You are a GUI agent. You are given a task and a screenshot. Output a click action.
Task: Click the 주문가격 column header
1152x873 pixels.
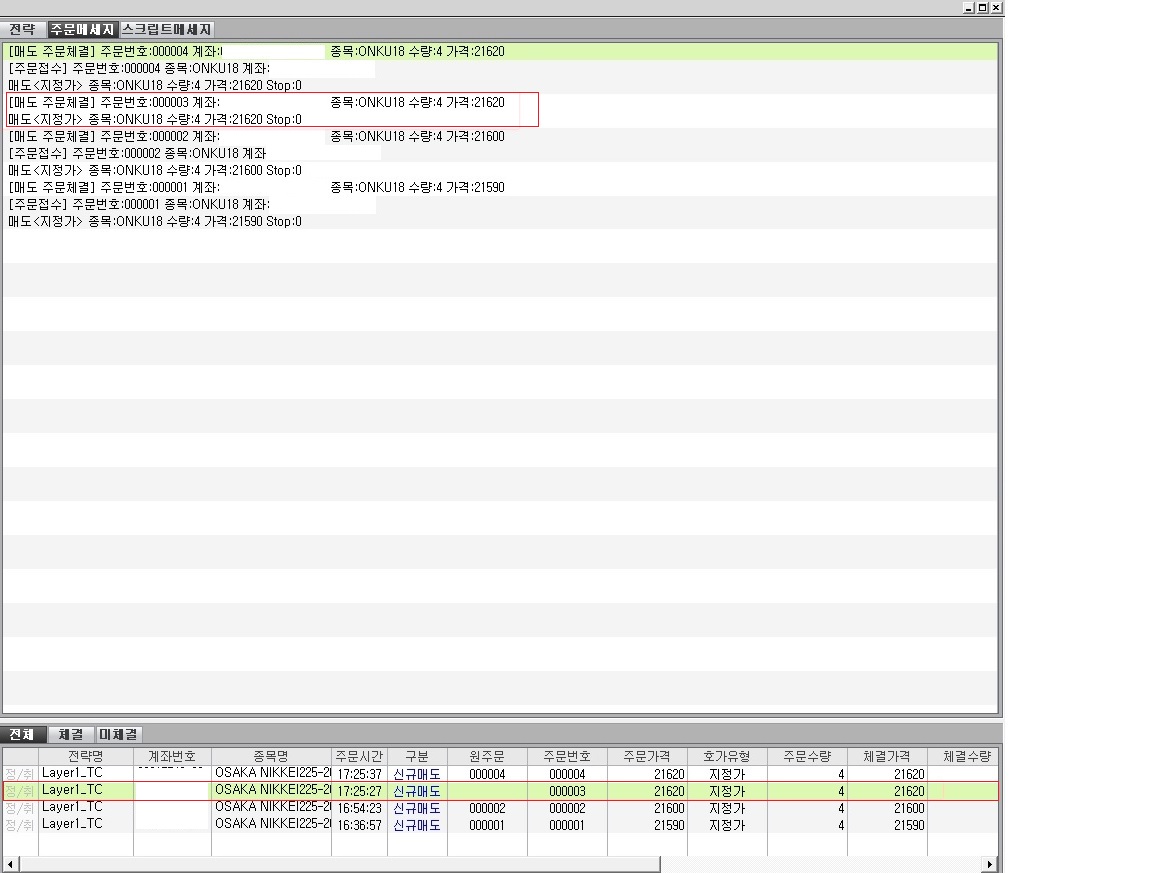(647, 756)
